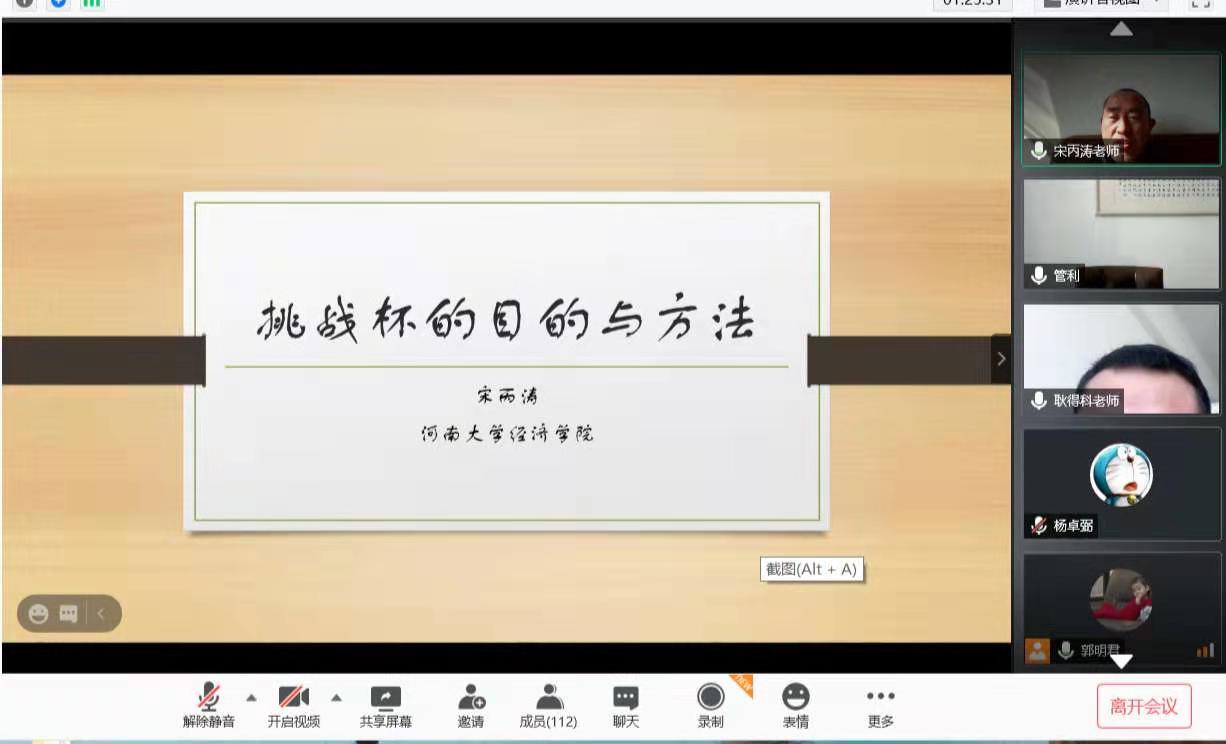The image size is (1226, 744).
Task: Start recording with 录制 icon
Action: [711, 705]
